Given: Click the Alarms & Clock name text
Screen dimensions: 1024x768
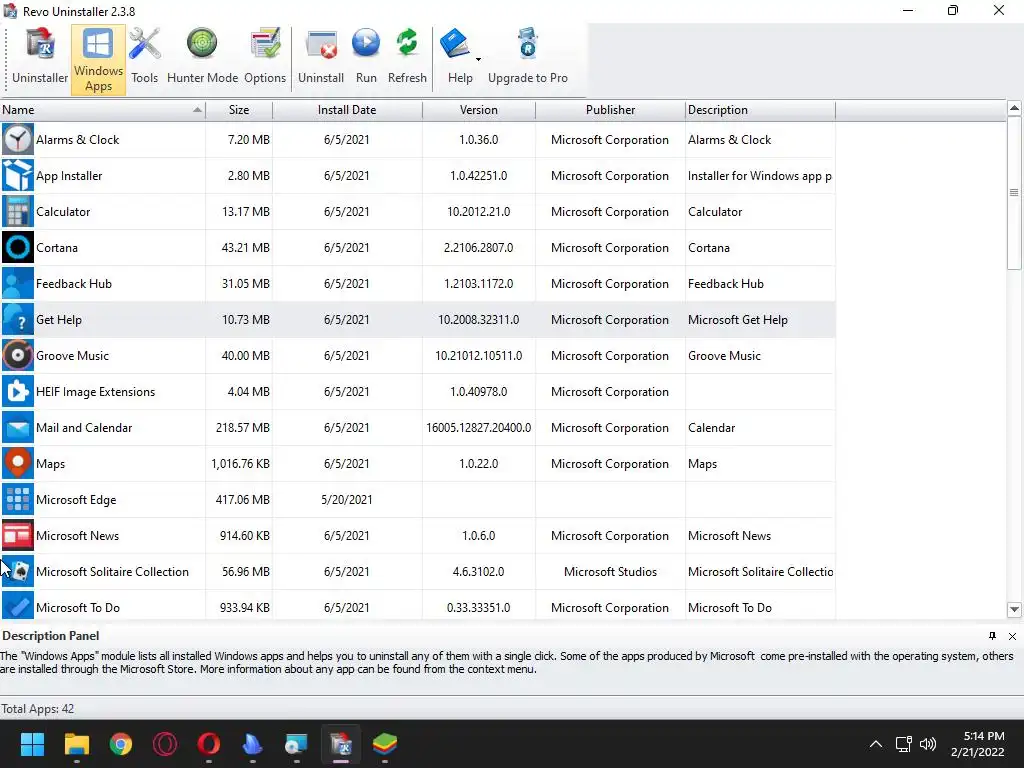Looking at the screenshot, I should pyautogui.click(x=78, y=140).
